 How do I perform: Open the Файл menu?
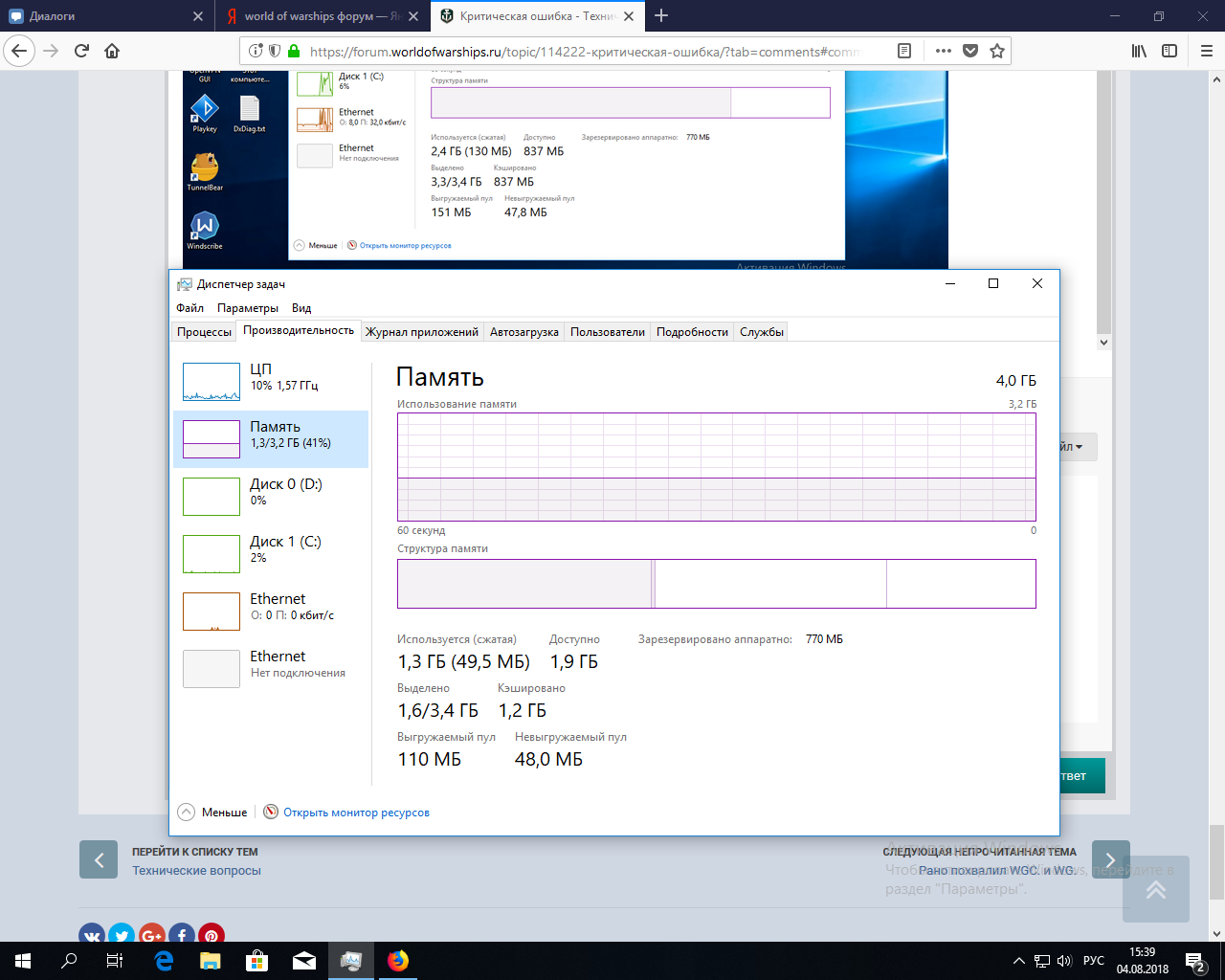[189, 308]
